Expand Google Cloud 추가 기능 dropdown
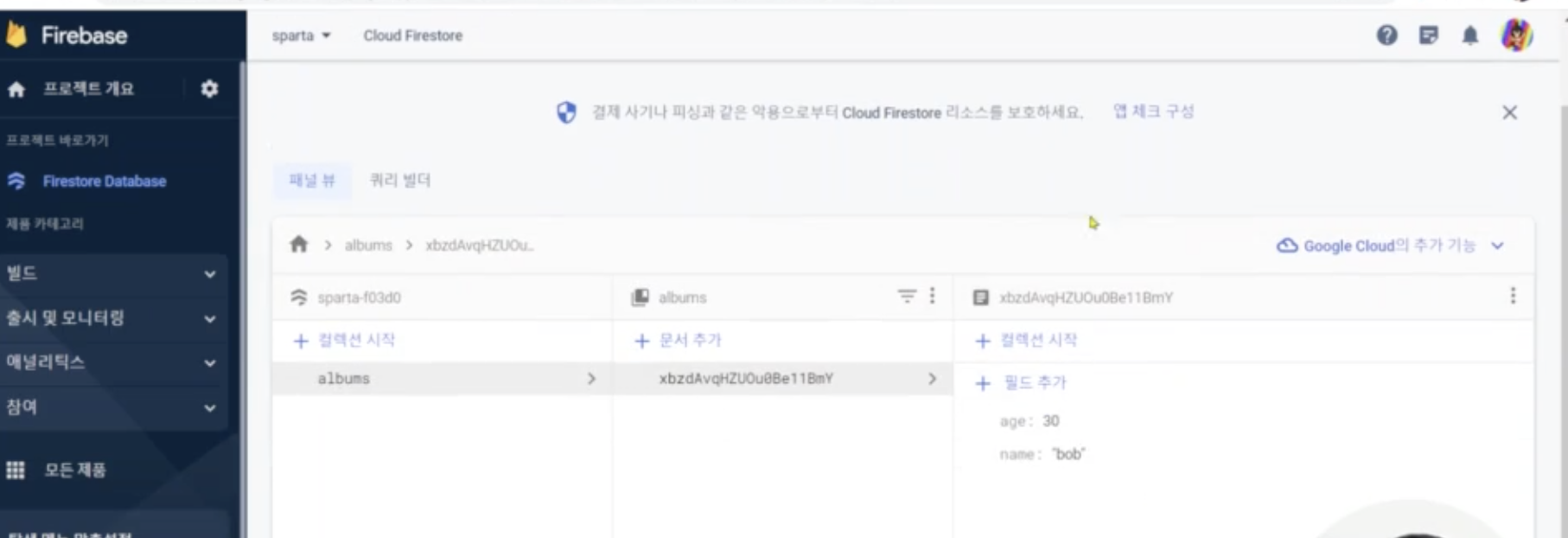 click(1498, 246)
